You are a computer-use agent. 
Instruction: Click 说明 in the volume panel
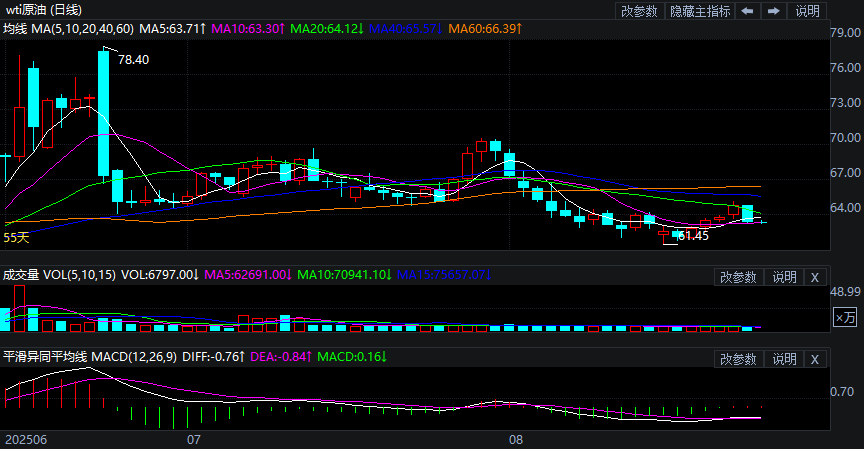point(784,277)
